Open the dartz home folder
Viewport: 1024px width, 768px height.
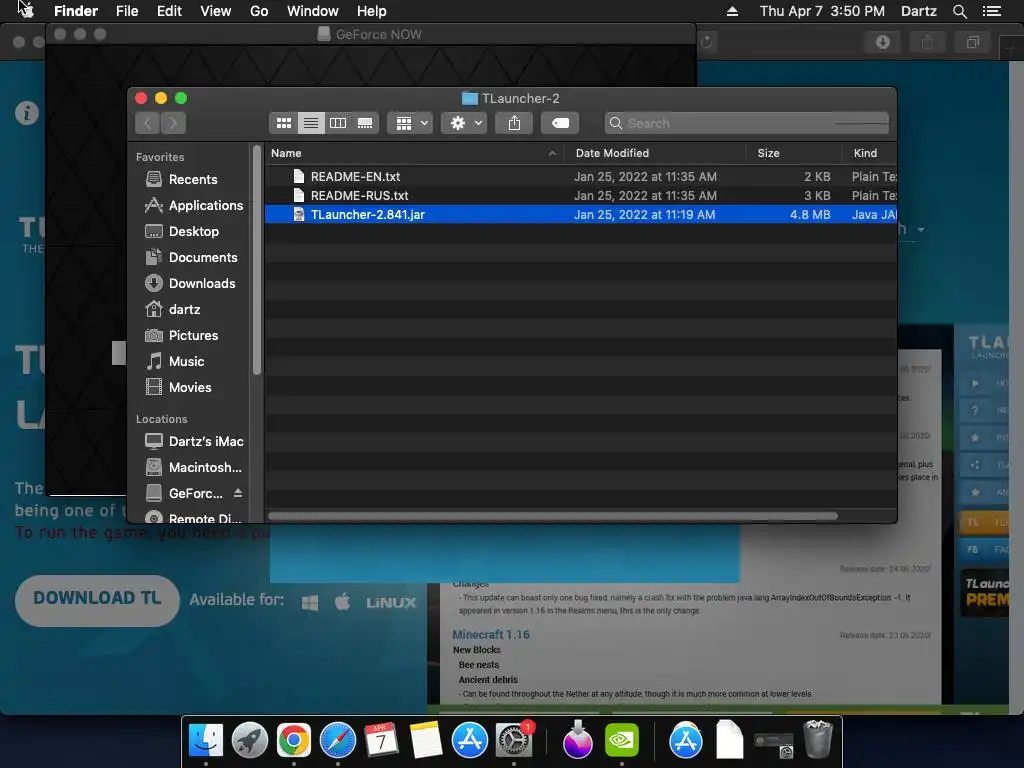point(173,309)
